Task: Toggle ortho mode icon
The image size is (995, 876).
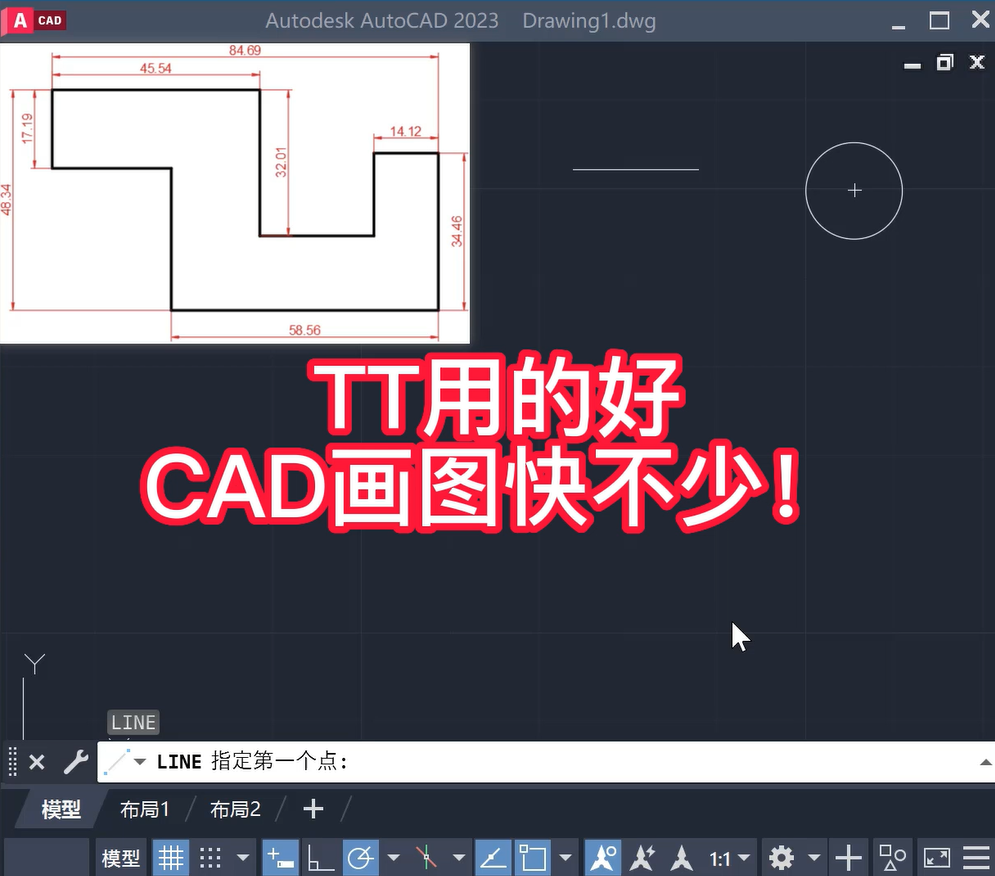Action: [320, 858]
